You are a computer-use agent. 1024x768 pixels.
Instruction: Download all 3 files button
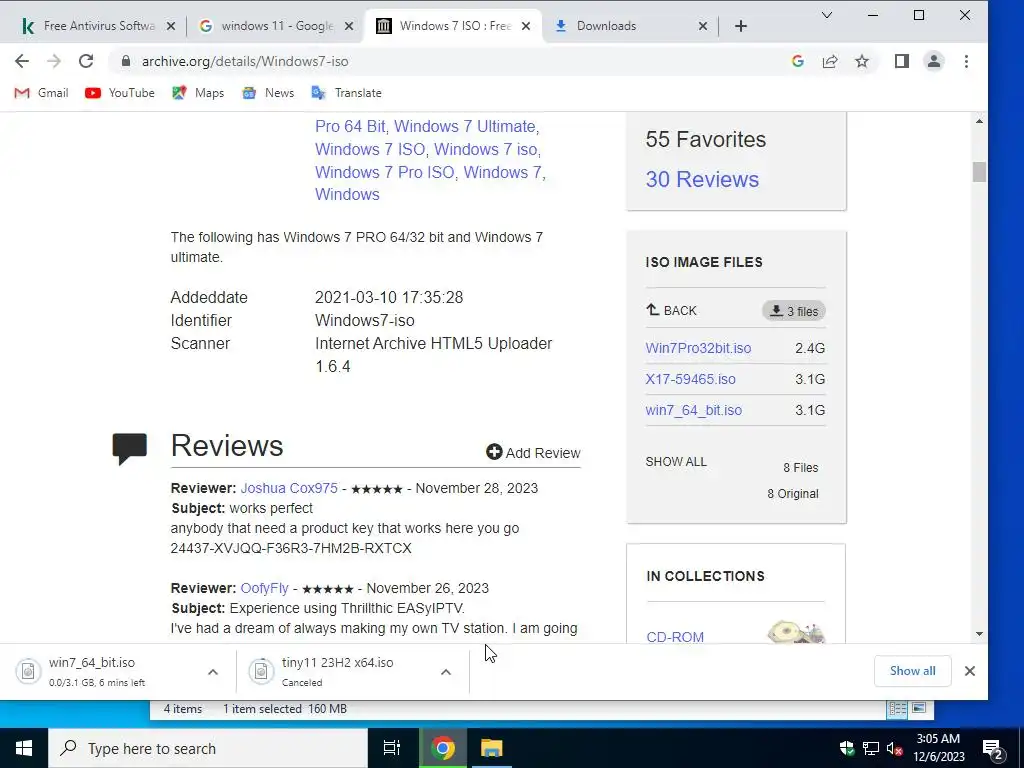(x=793, y=311)
